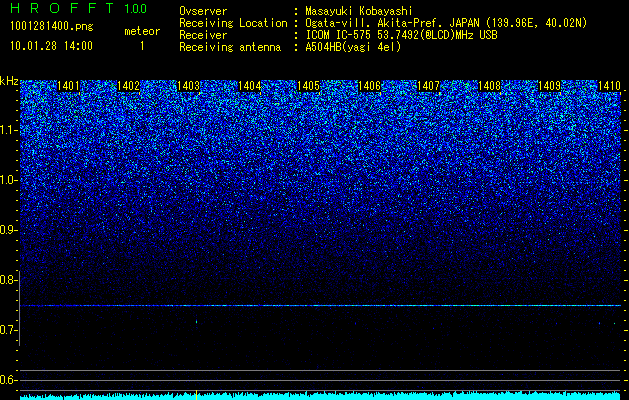Click the meteor count label
This screenshot has height=400, width=629.
[x=142, y=31]
